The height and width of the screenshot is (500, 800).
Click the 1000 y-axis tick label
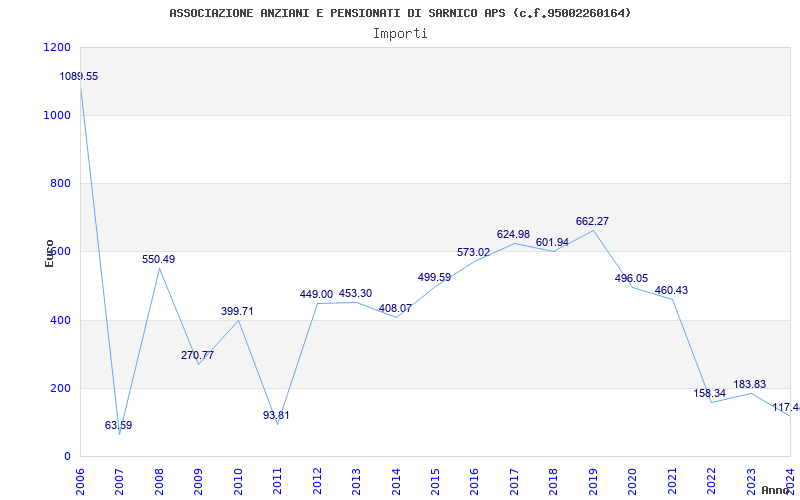pos(58,115)
